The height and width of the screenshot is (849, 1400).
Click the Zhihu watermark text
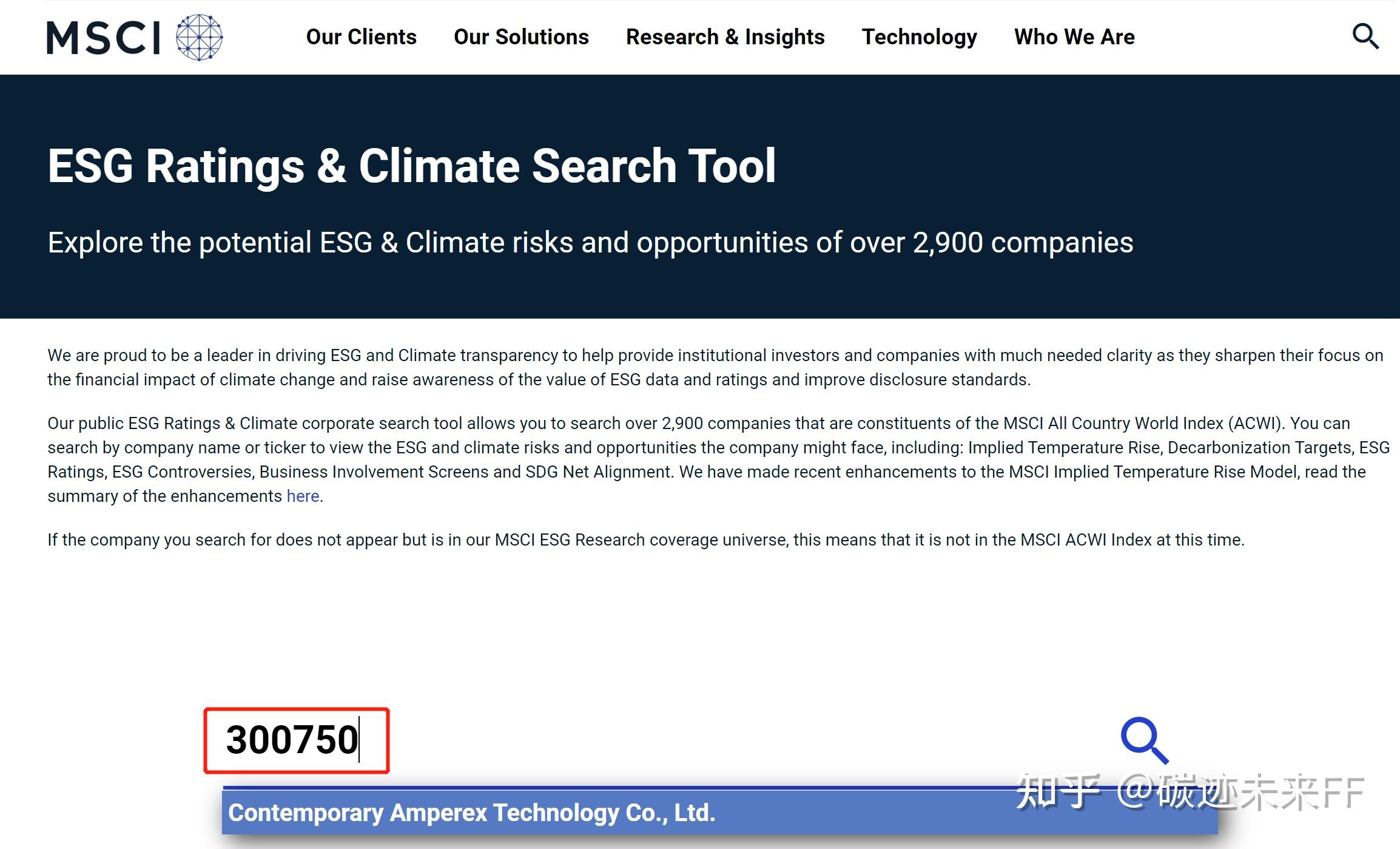click(1189, 792)
